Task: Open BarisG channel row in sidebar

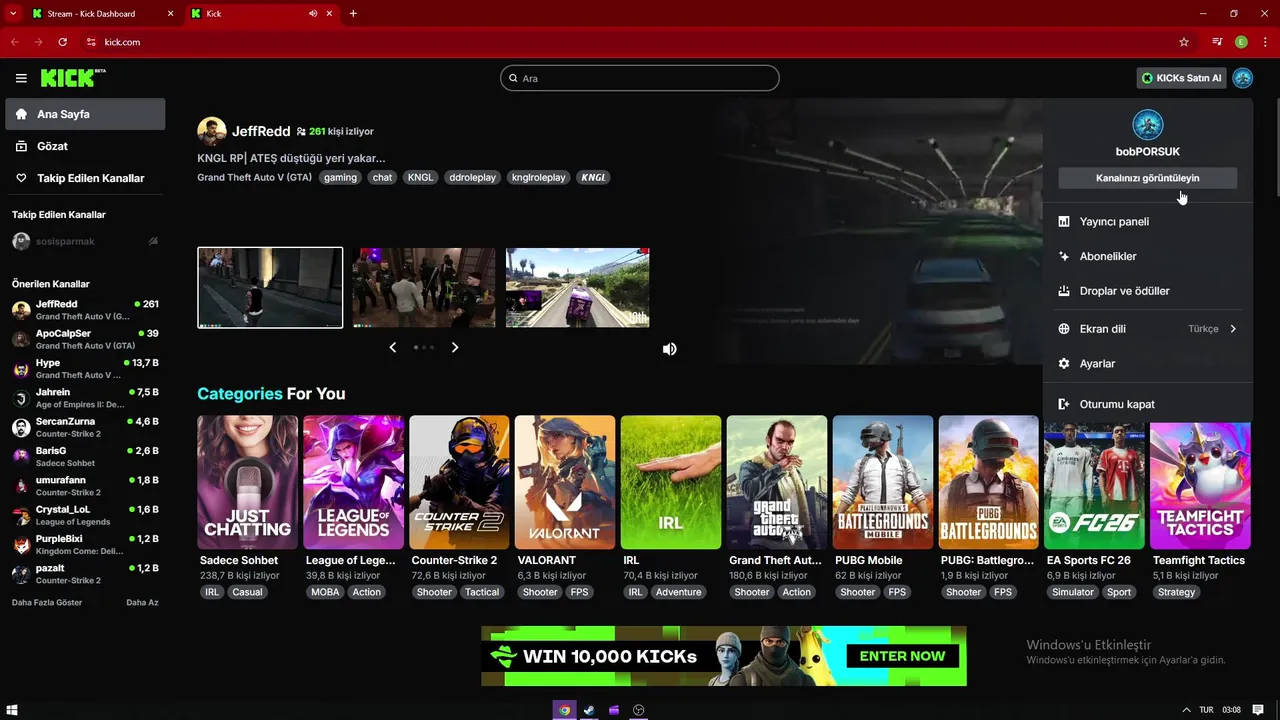Action: pos(85,457)
